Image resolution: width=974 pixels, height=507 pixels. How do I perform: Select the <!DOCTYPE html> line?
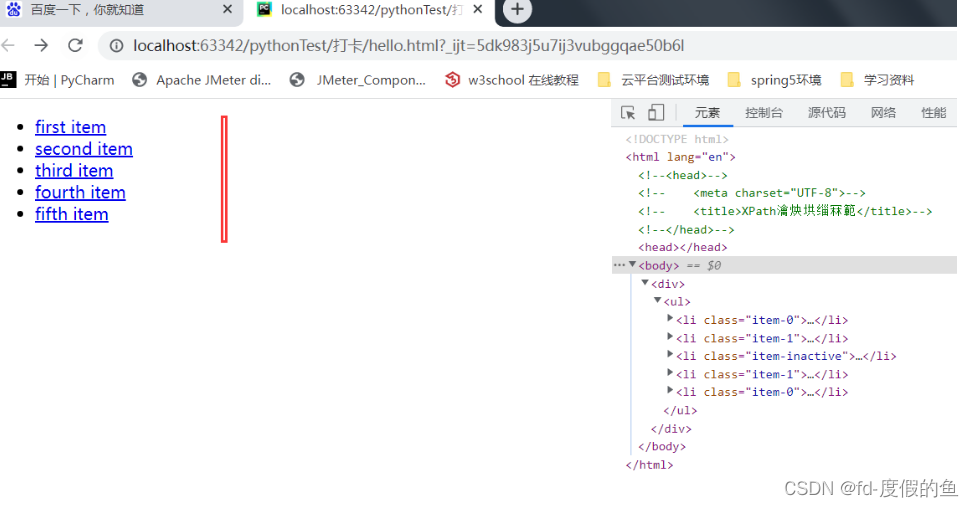[677, 139]
